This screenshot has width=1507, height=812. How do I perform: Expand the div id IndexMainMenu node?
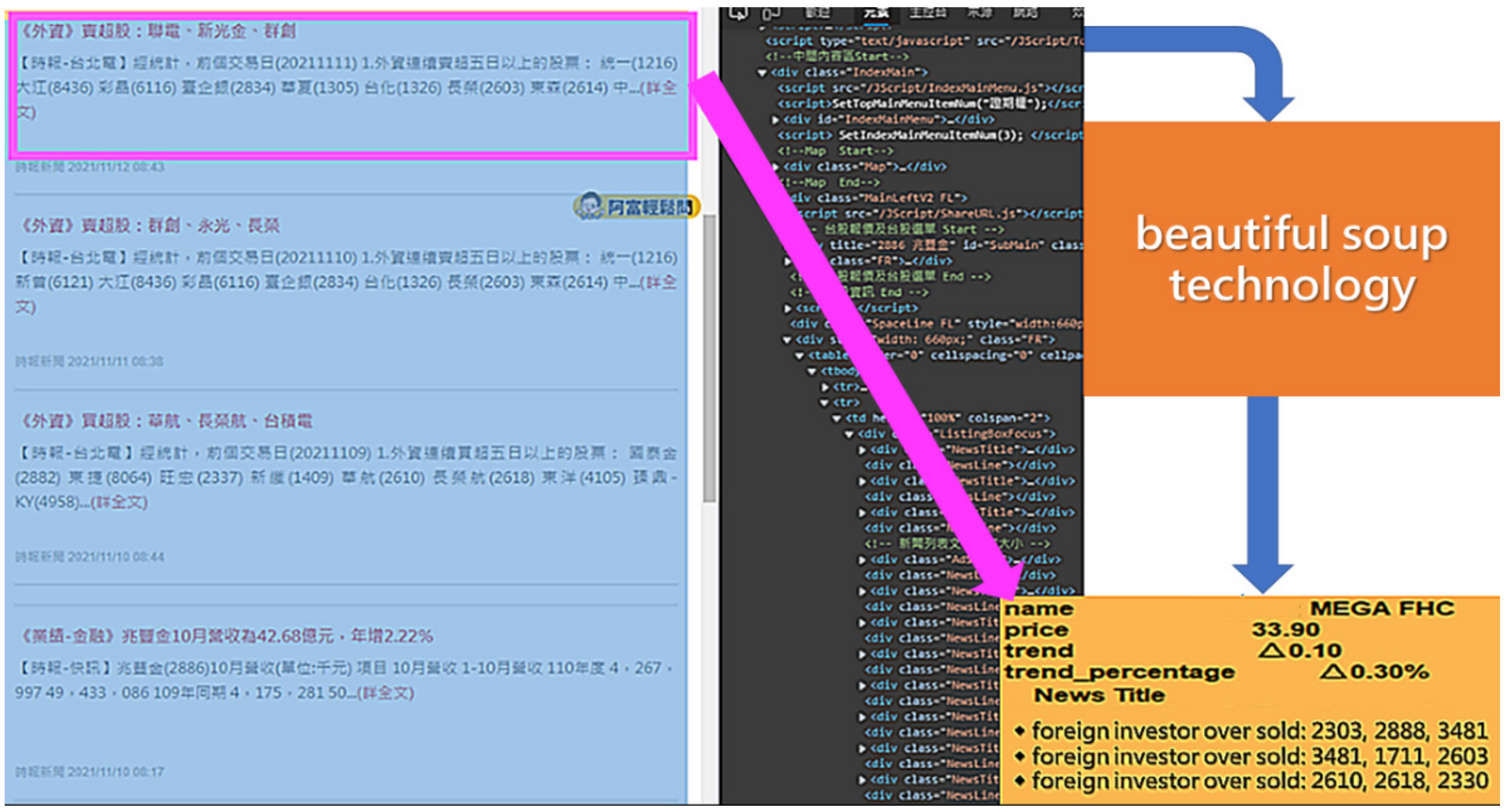776,120
